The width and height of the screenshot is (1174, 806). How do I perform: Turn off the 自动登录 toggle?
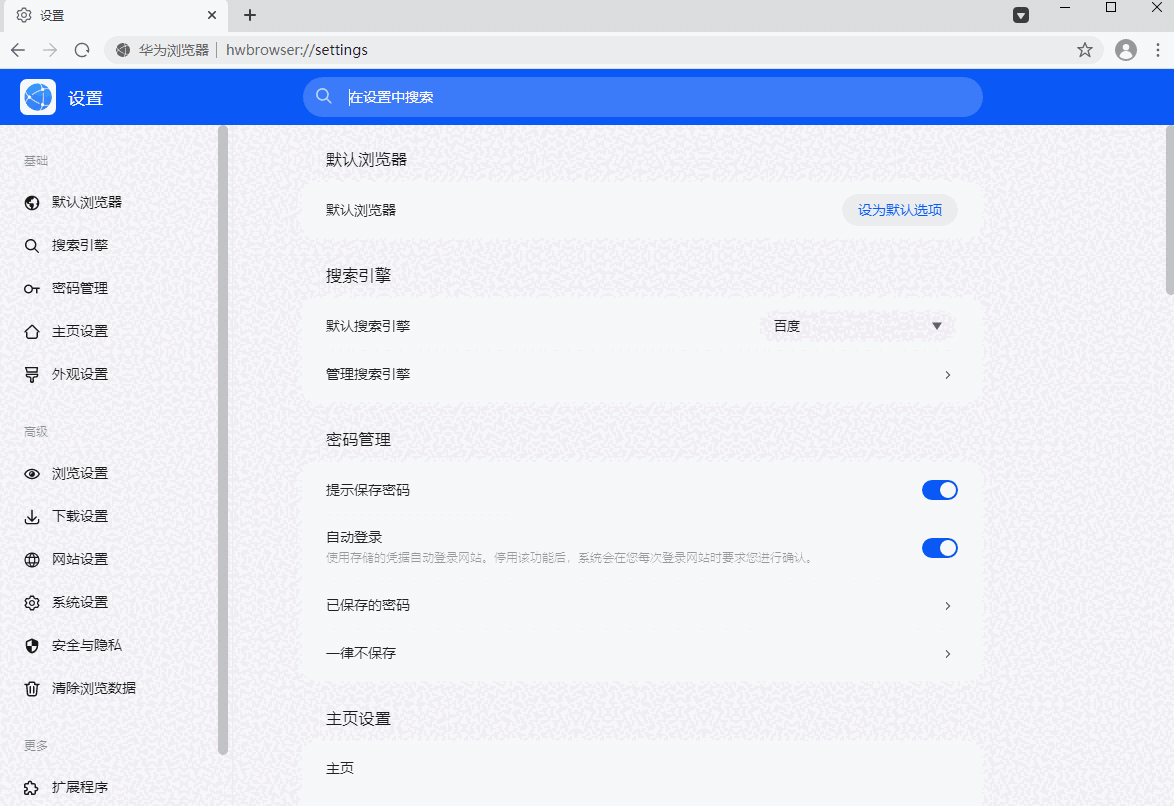point(939,548)
